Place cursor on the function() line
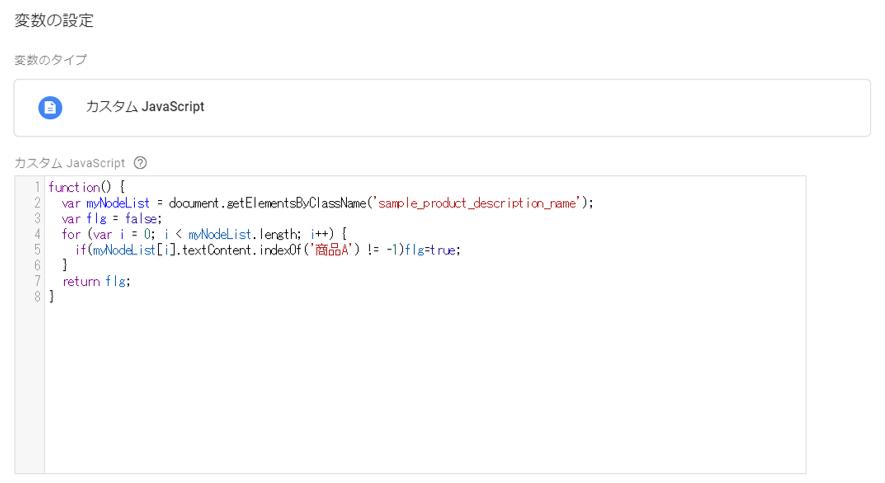The width and height of the screenshot is (885, 483). pyautogui.click(x=86, y=187)
